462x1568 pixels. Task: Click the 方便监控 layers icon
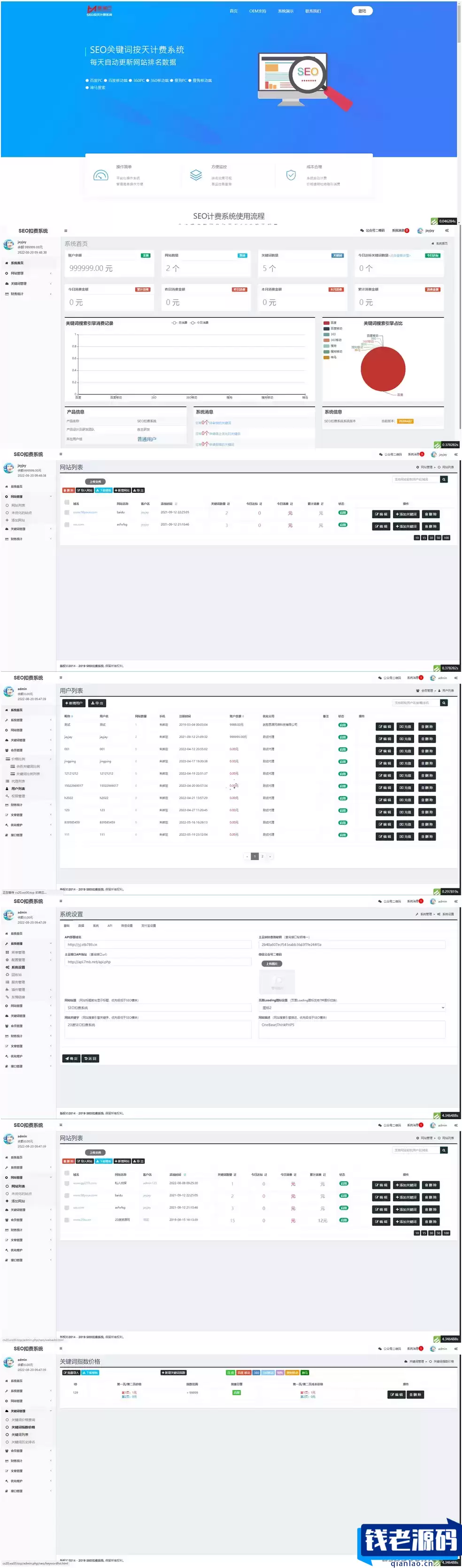(x=196, y=175)
